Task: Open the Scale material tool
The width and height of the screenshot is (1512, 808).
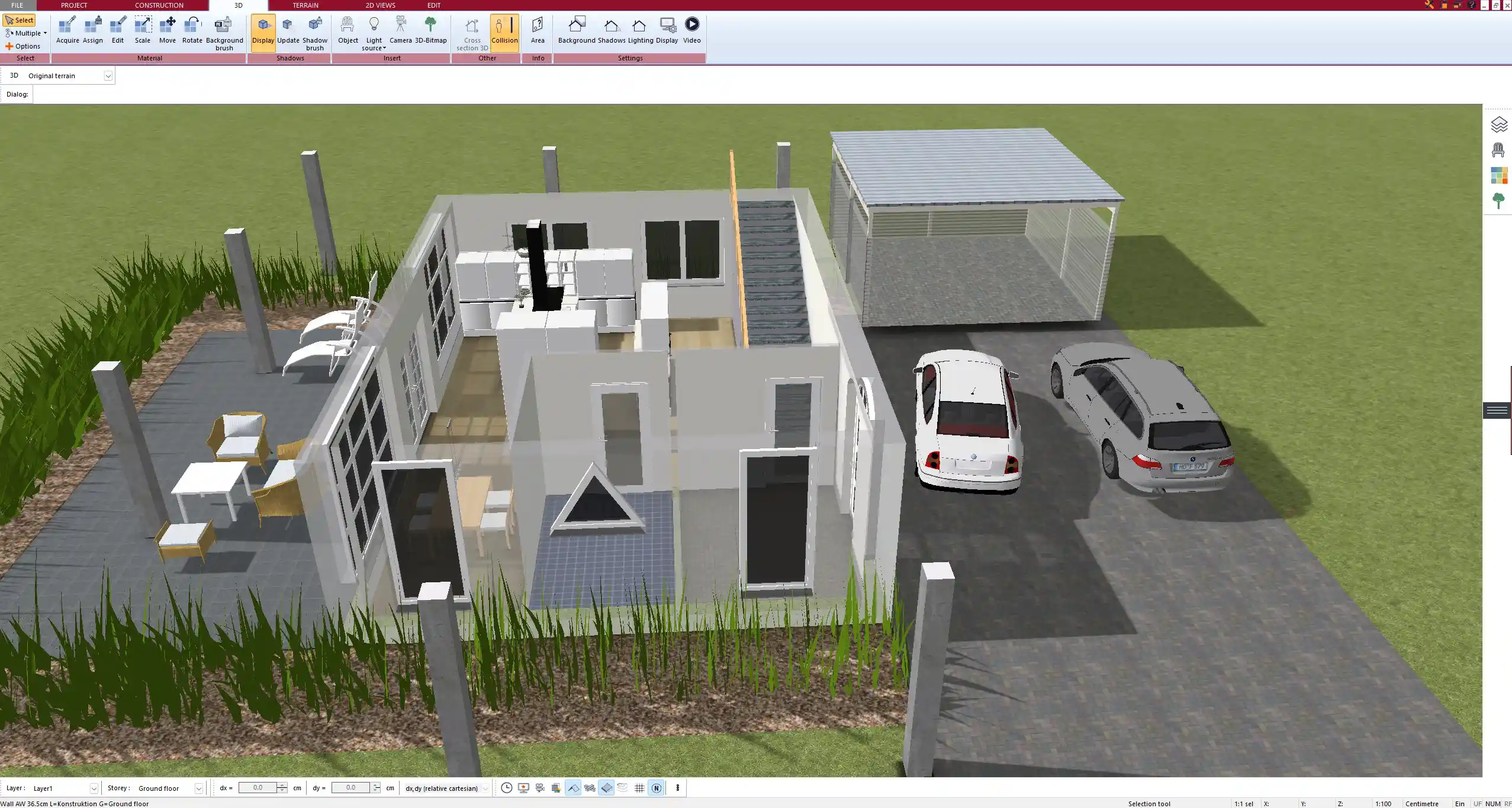Action: coord(142,30)
